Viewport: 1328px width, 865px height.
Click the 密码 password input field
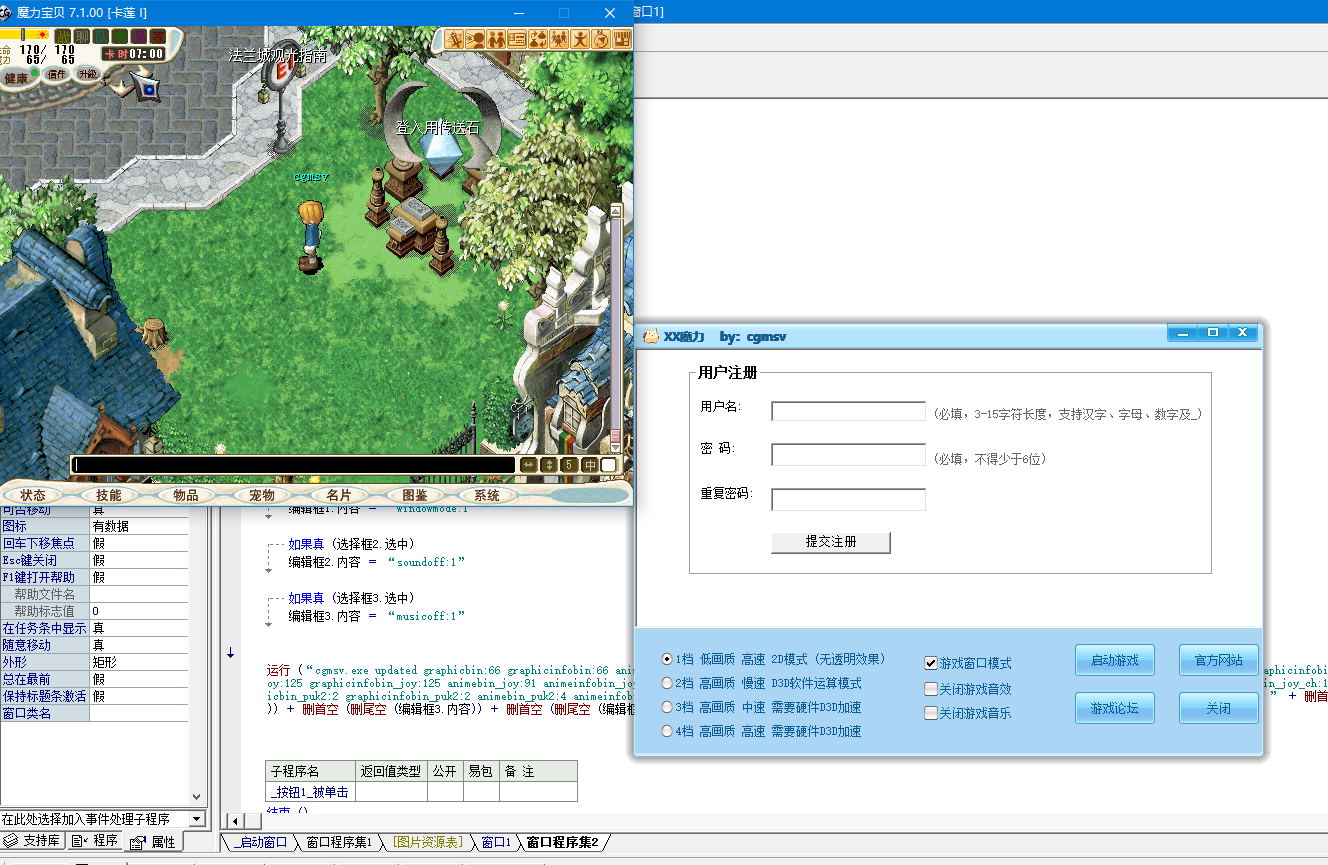tap(848, 455)
